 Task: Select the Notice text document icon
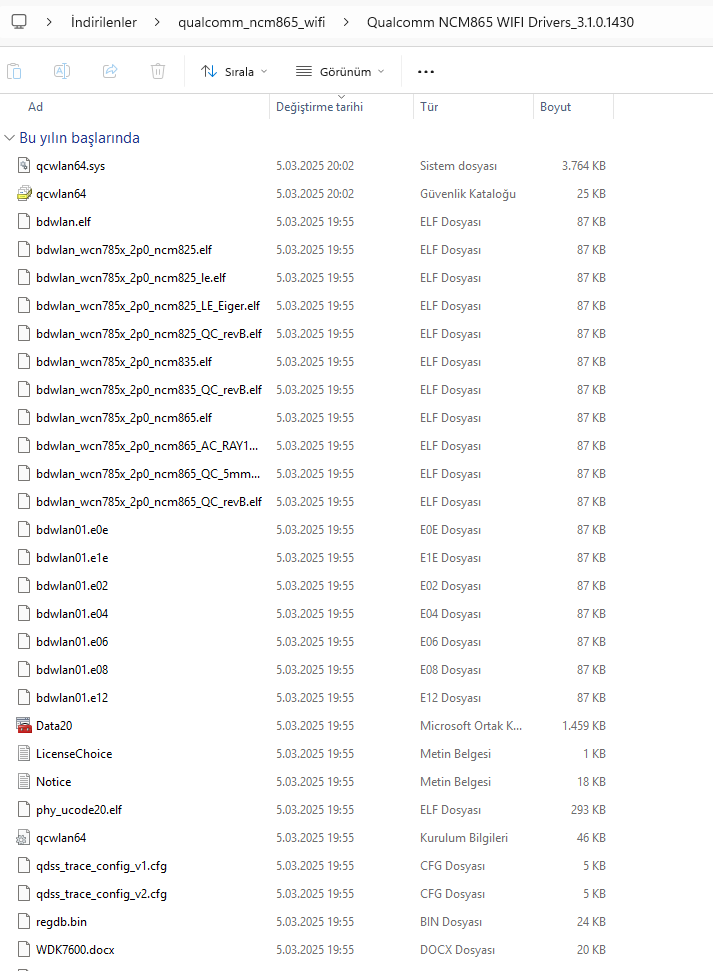click(24, 781)
